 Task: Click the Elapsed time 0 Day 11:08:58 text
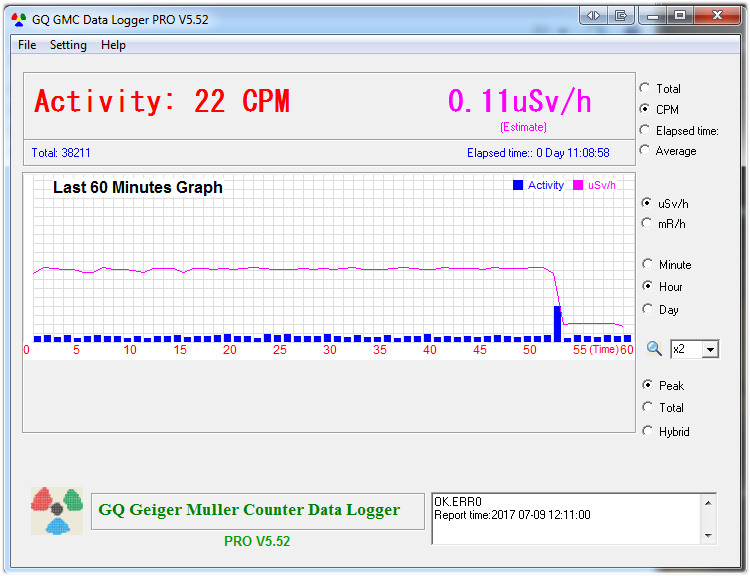point(538,153)
